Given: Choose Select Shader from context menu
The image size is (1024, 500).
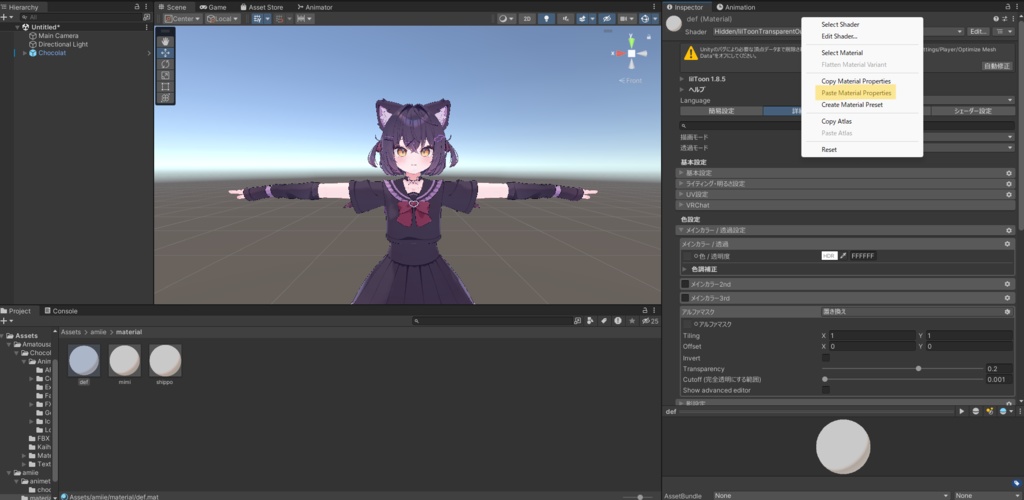Looking at the screenshot, I should pyautogui.click(x=840, y=24).
